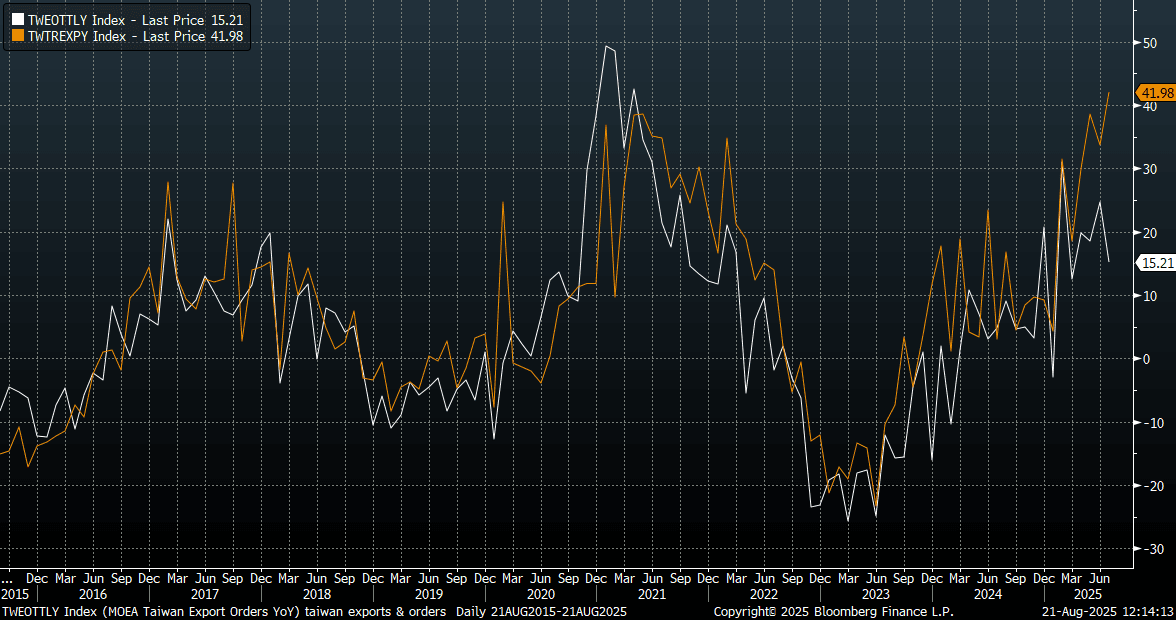Click the white TWEOTTLY legend color swatch
Screen dimensions: 1176x620
point(17,19)
